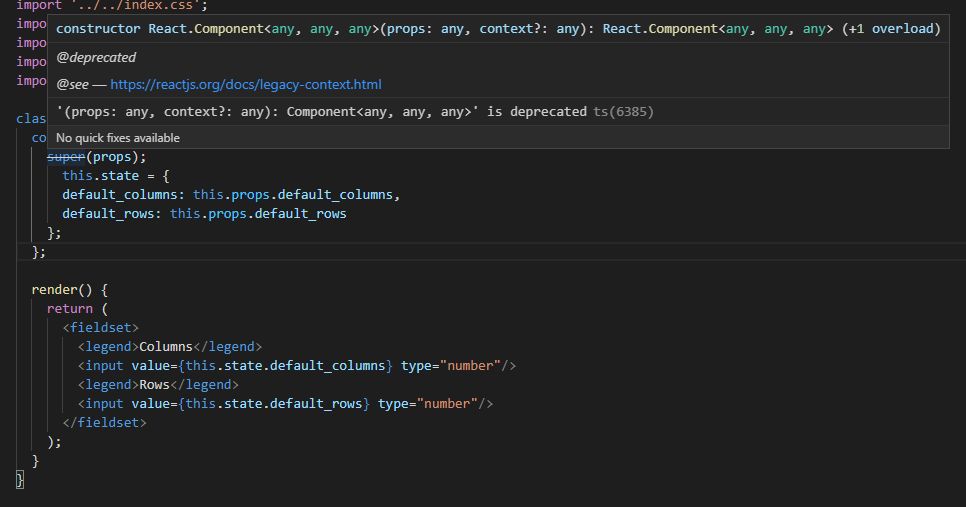The height and width of the screenshot is (507, 966).
Task: Click the @deprecated tag in tooltip
Action: pyautogui.click(x=96, y=57)
